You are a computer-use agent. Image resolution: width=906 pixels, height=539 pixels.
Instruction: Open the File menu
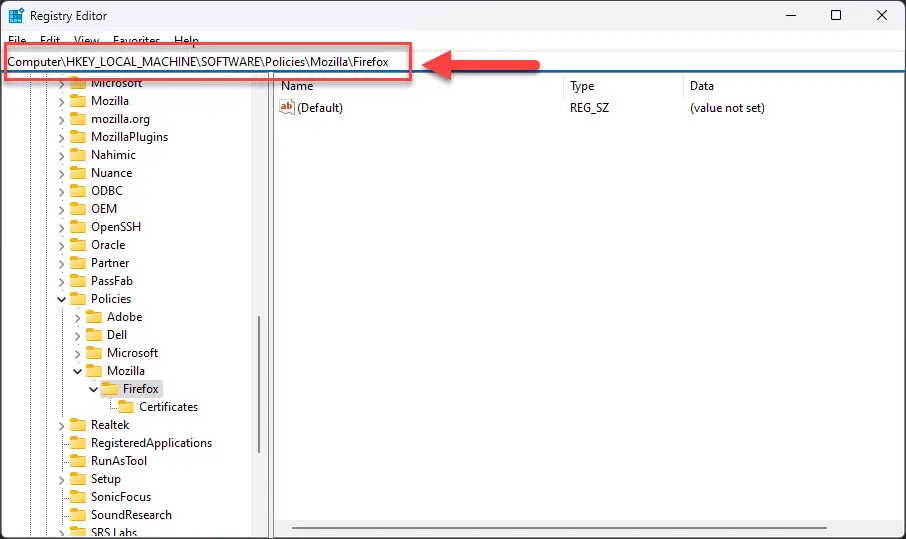[17, 40]
